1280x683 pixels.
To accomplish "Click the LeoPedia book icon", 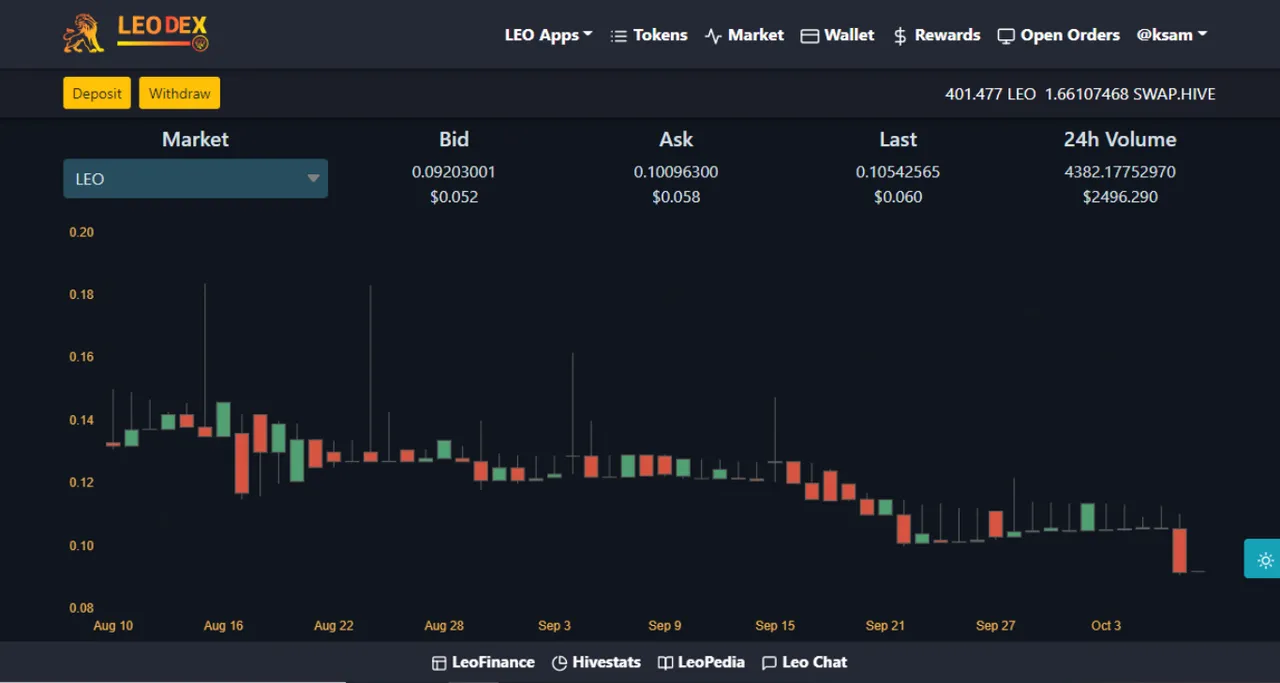I will point(665,663).
